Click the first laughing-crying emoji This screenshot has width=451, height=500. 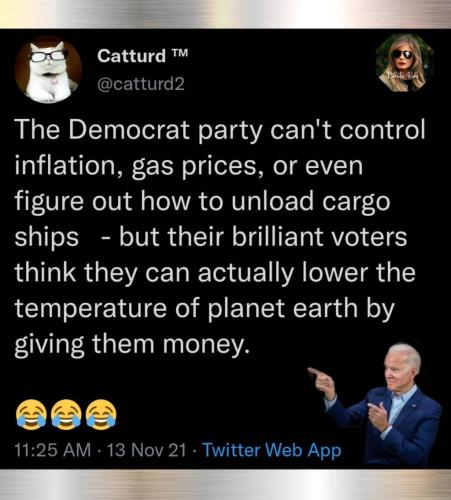coord(31,414)
